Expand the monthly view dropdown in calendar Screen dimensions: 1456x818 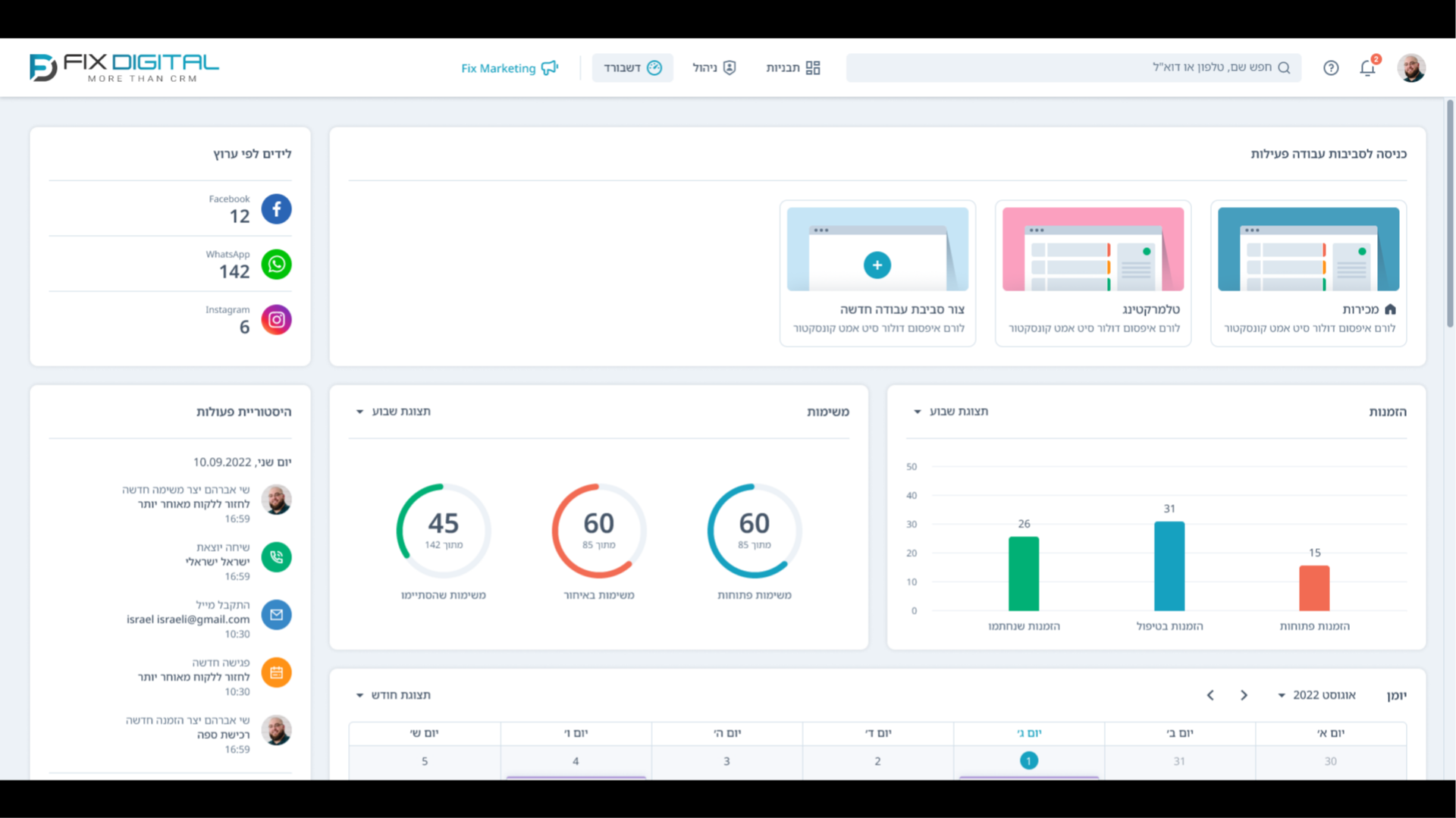(x=393, y=694)
